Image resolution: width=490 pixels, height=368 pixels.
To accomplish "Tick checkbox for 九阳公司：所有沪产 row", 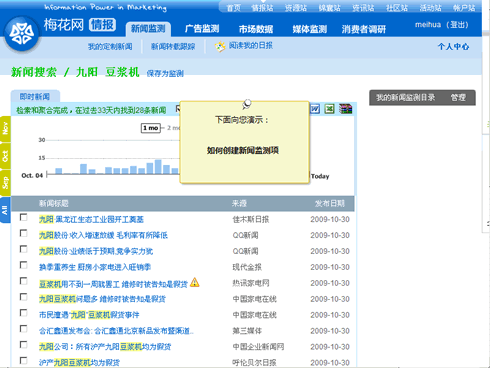I will click(x=23, y=345).
